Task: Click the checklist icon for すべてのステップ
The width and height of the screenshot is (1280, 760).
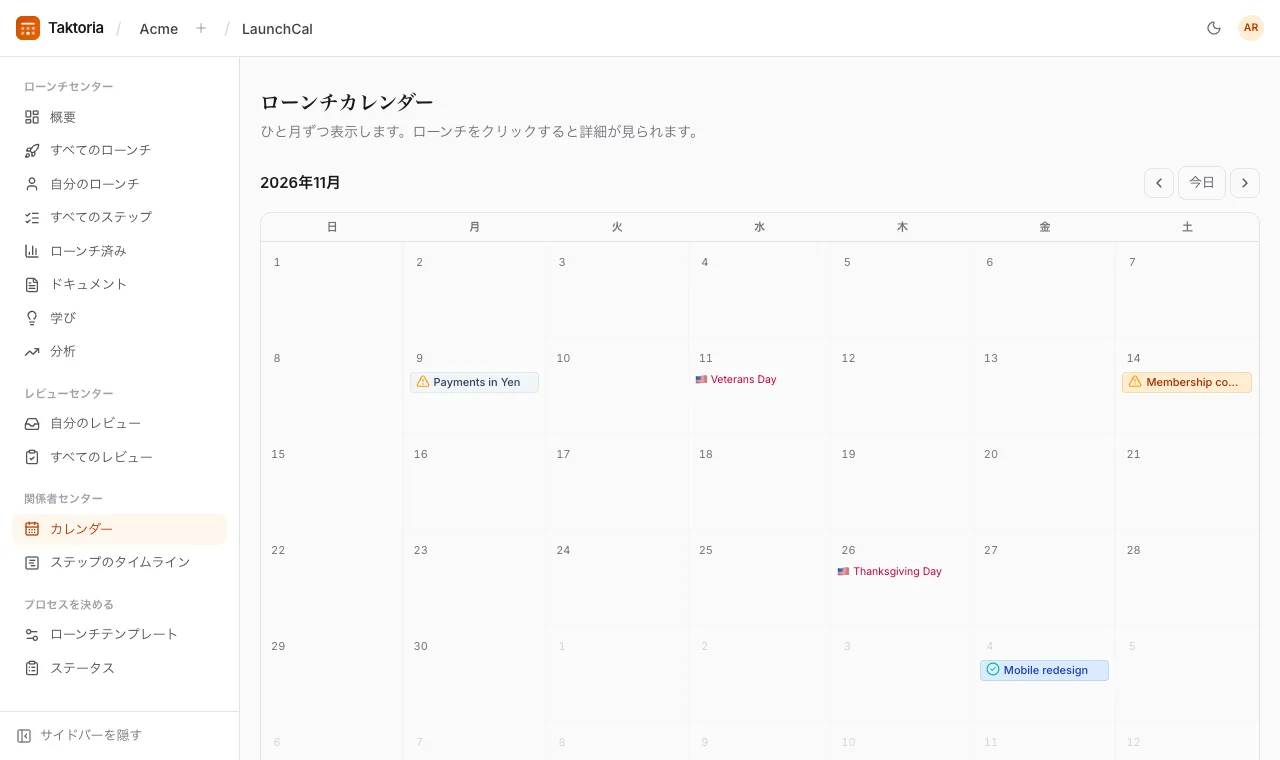Action: coord(32,217)
